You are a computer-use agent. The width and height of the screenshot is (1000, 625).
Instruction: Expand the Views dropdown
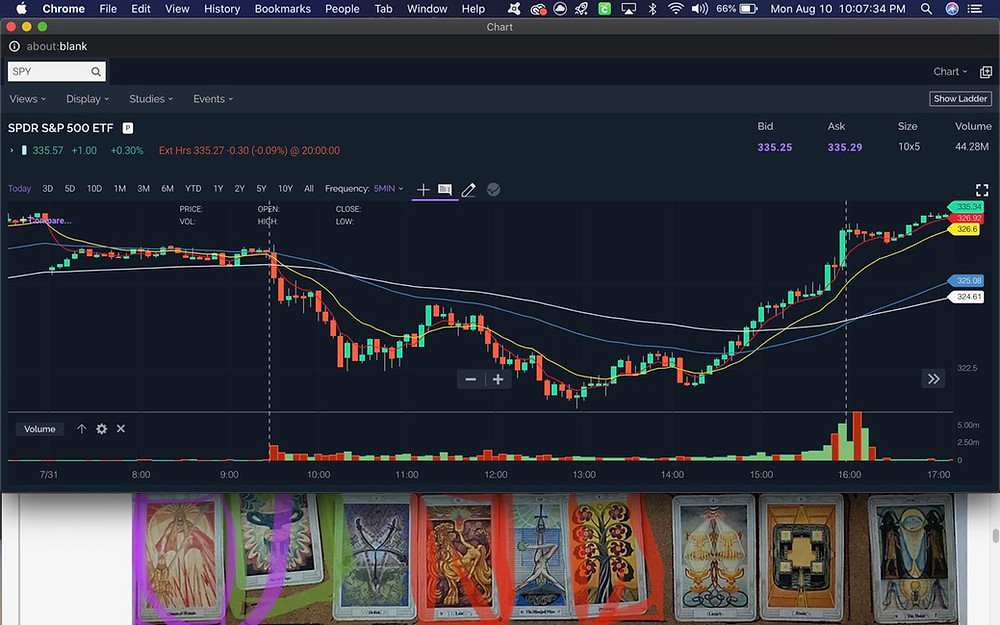click(x=27, y=99)
